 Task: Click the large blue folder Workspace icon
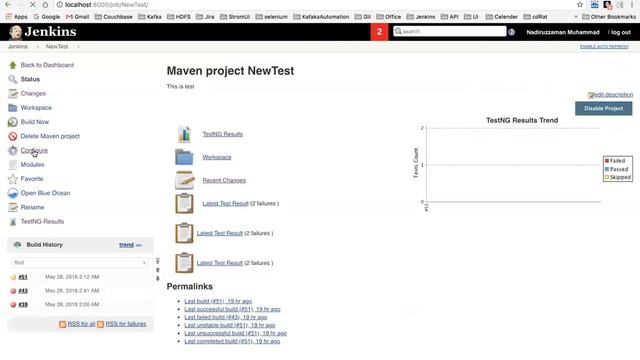[x=184, y=157]
